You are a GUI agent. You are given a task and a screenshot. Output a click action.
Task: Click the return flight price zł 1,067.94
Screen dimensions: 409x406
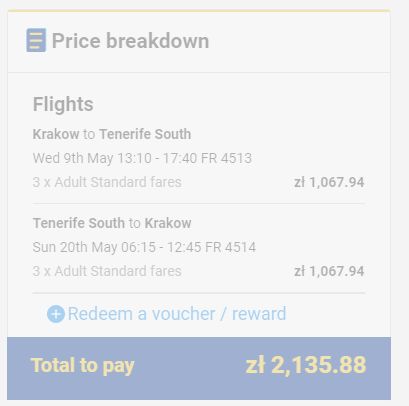pyautogui.click(x=329, y=271)
